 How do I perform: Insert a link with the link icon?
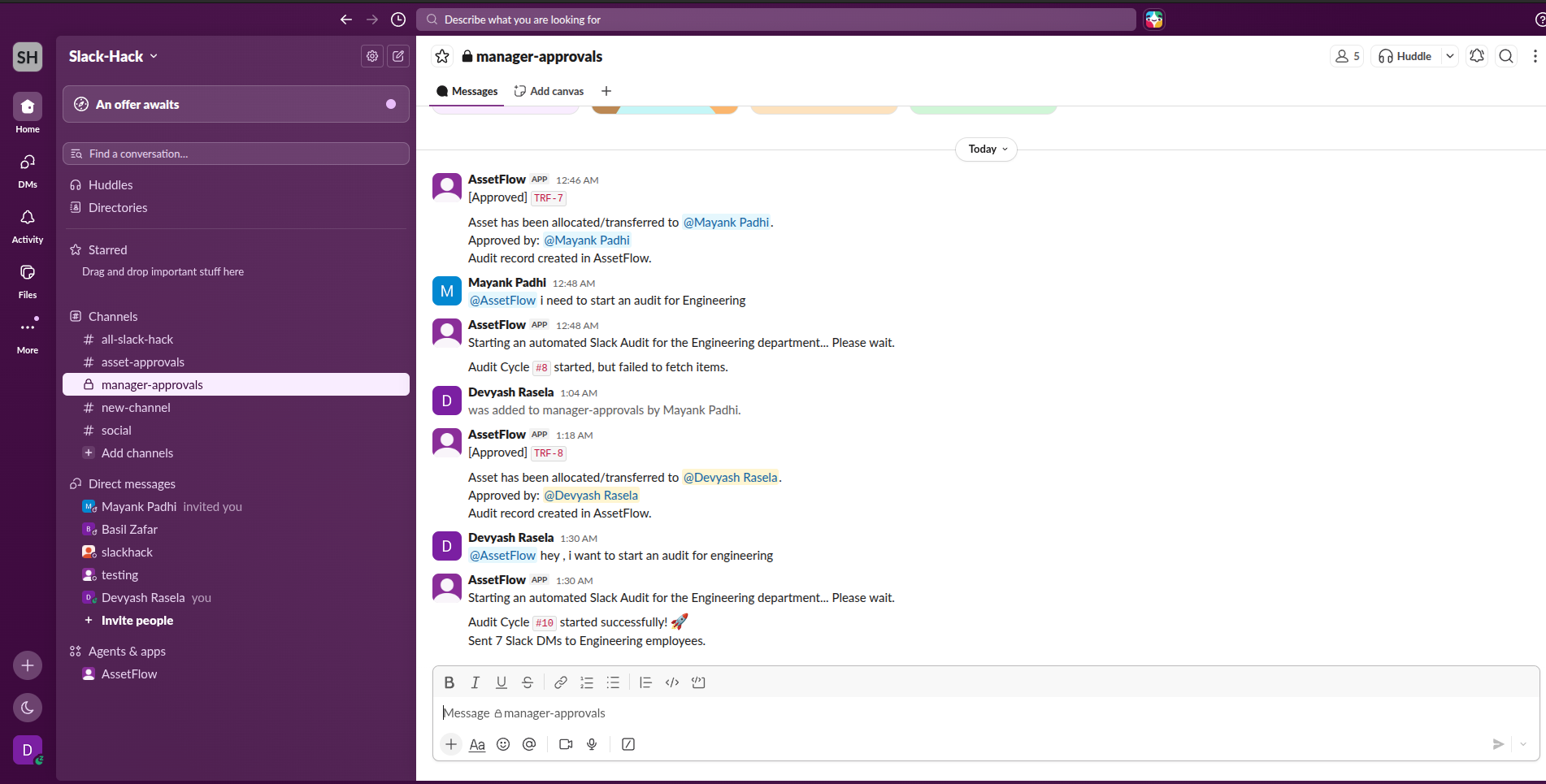561,682
